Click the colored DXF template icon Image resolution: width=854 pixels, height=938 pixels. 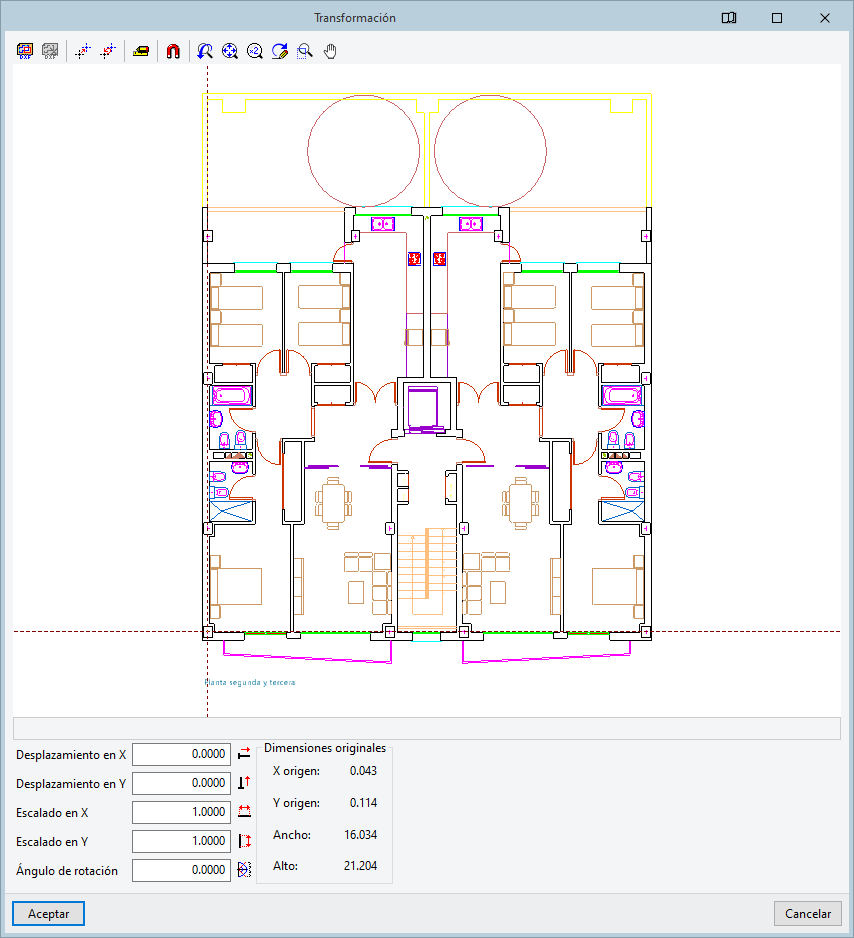click(25, 51)
